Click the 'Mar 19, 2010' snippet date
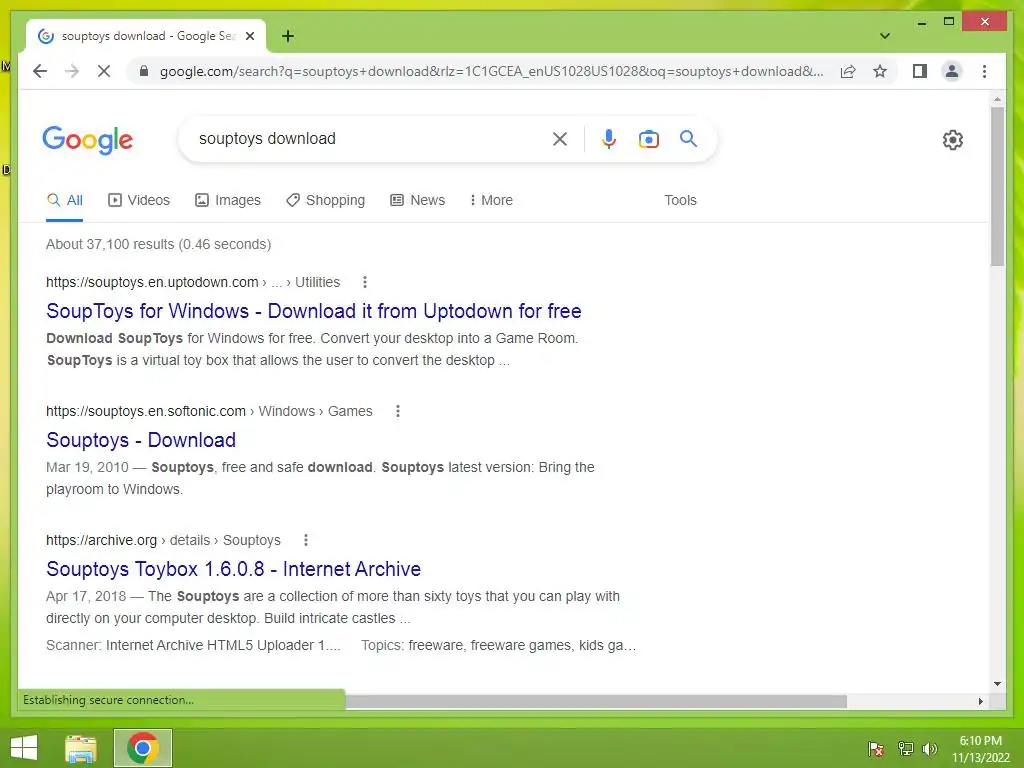This screenshot has width=1024, height=768. [87, 468]
